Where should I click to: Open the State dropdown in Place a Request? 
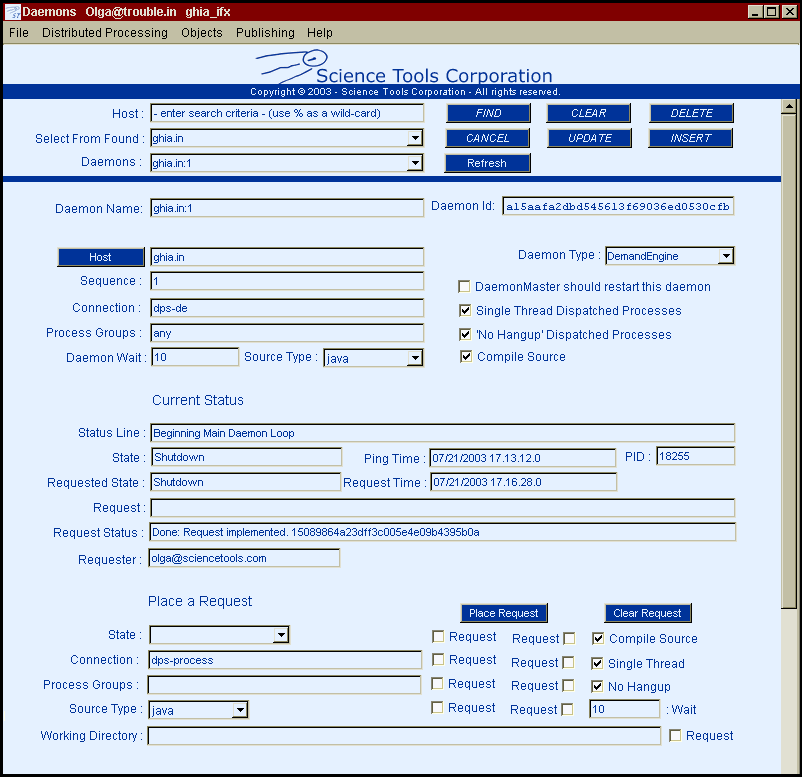point(281,635)
